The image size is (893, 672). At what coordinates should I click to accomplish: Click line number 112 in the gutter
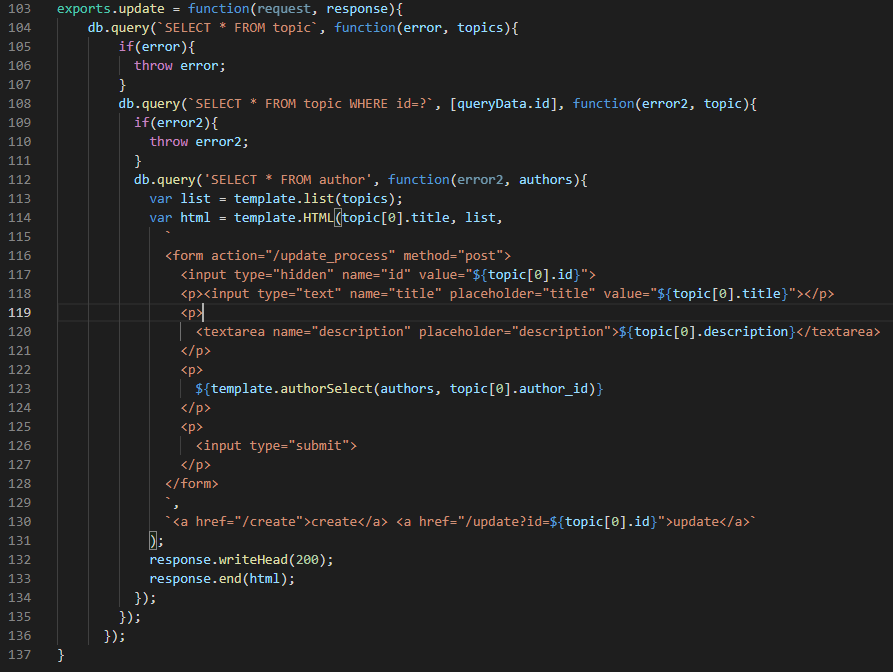19,179
